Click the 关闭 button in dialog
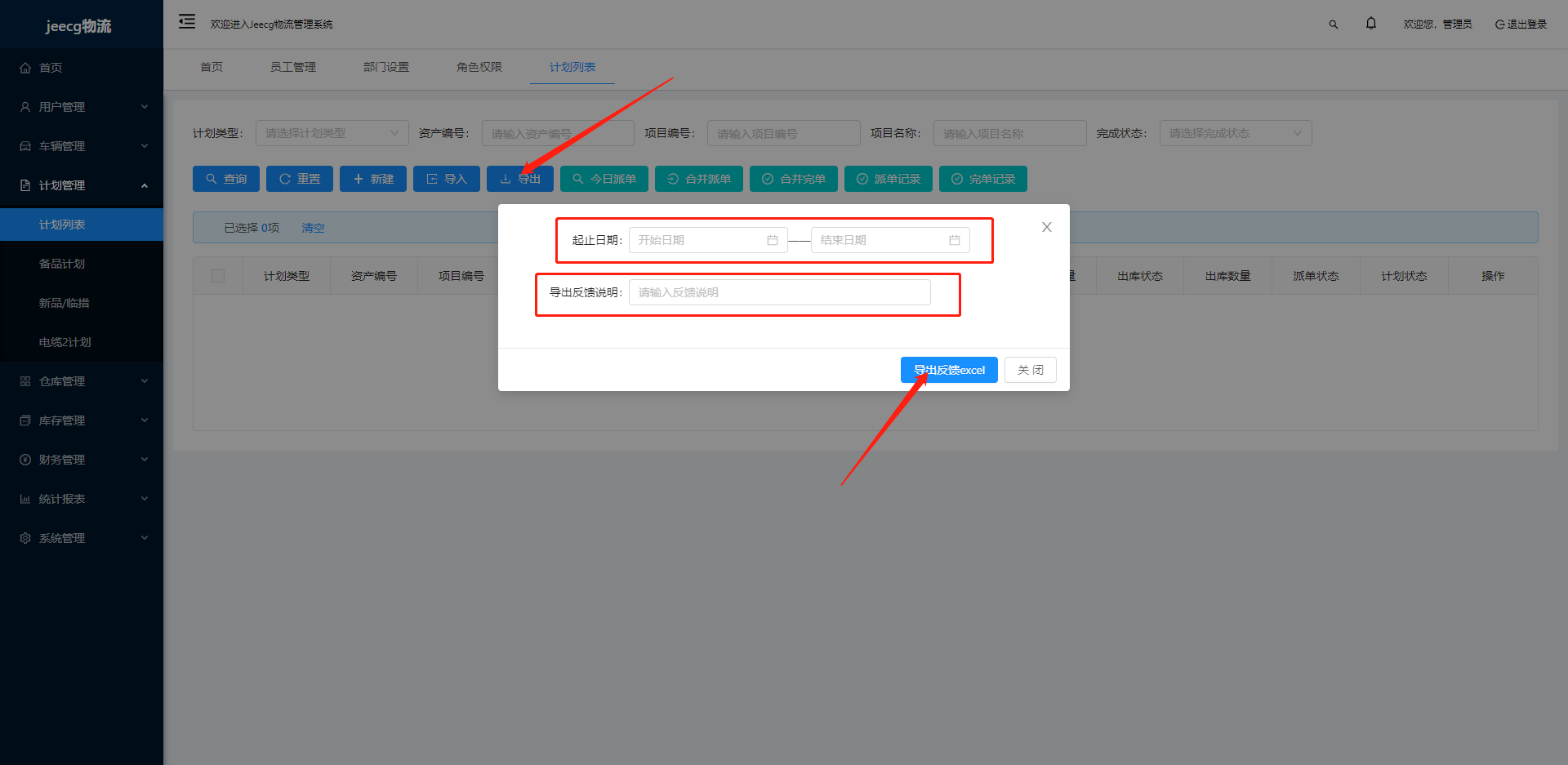The image size is (1568, 765). (x=1031, y=370)
